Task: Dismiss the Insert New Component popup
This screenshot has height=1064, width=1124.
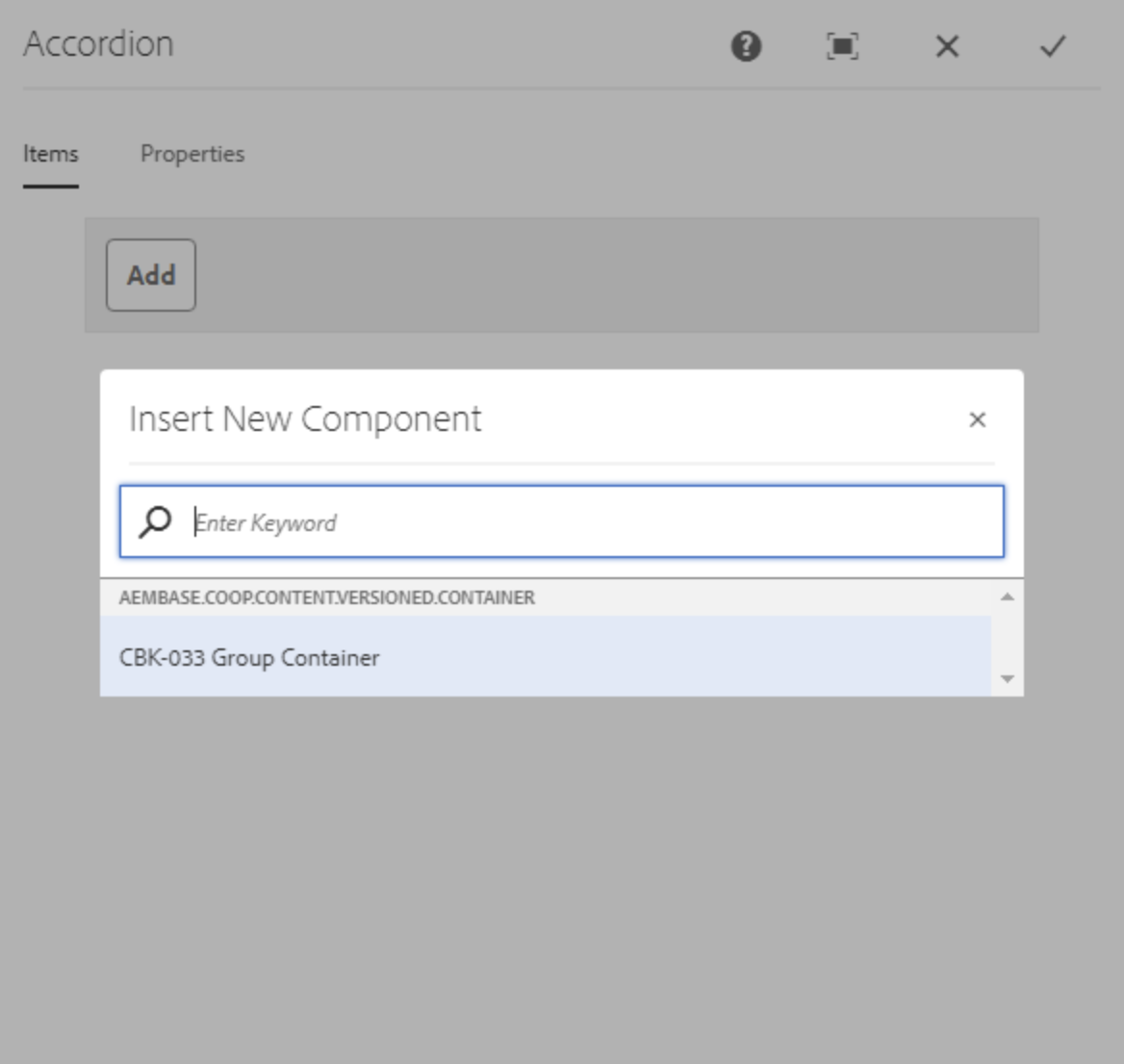Action: pos(979,420)
